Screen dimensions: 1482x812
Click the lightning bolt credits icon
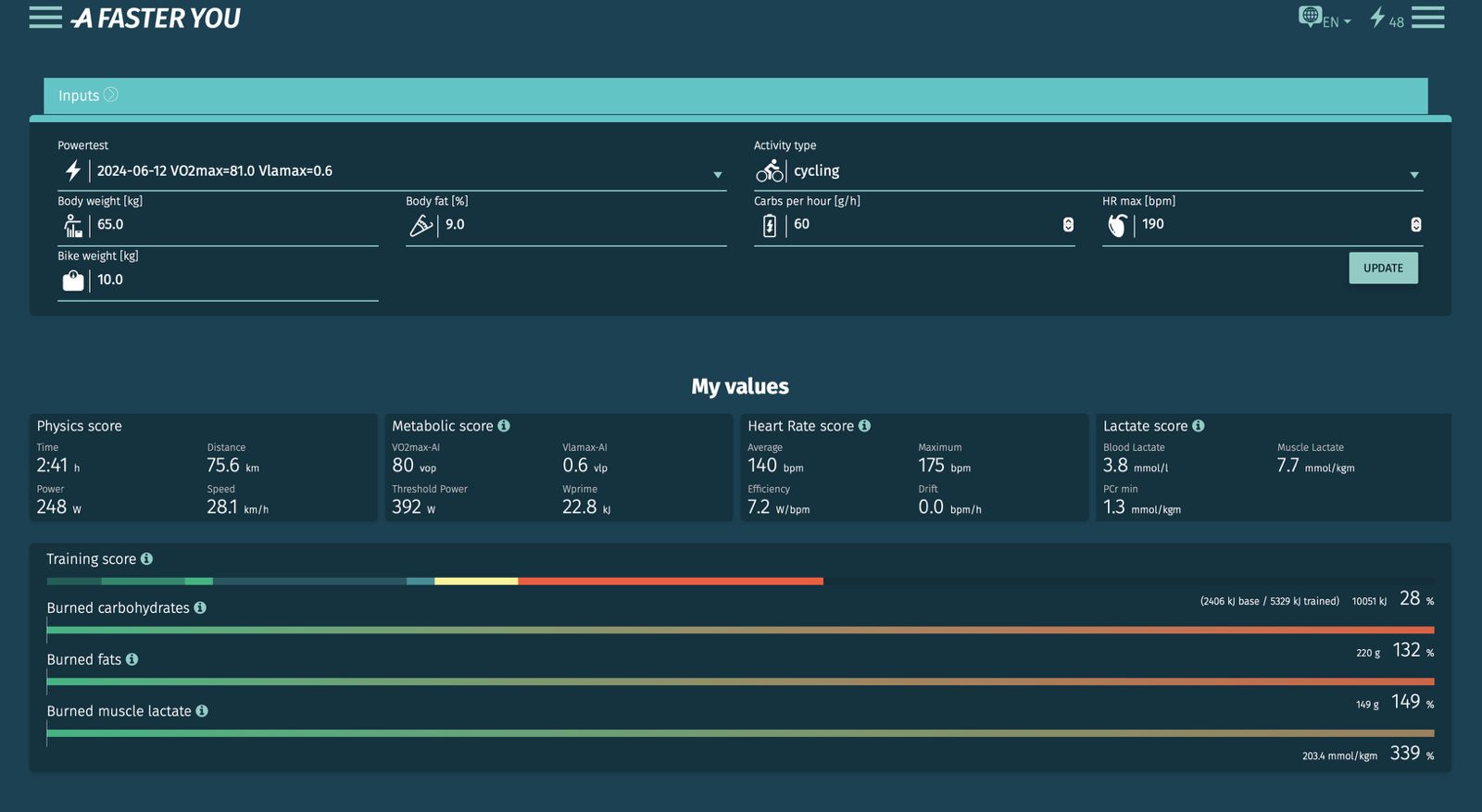(x=1377, y=18)
